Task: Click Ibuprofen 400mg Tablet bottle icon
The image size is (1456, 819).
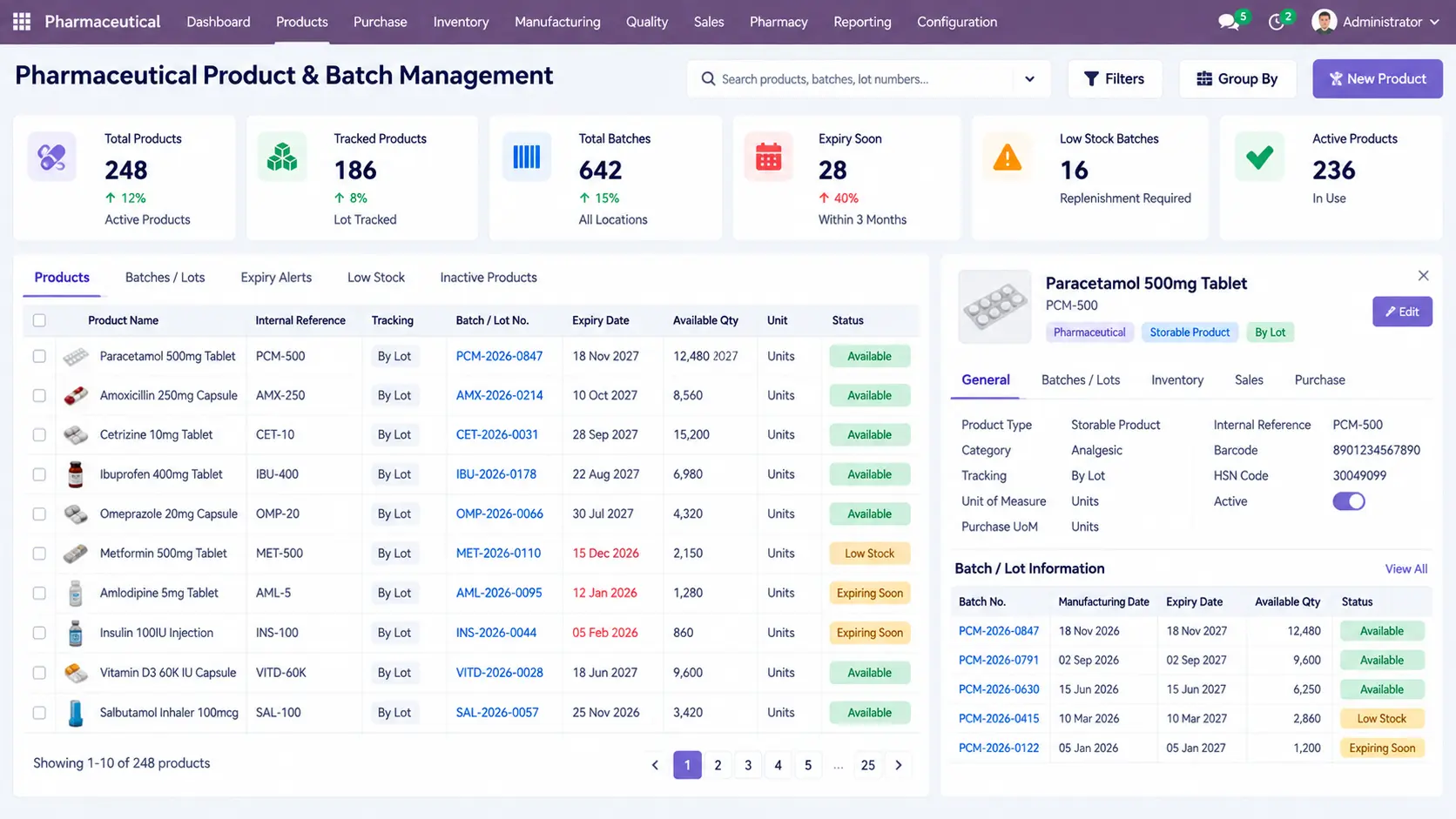Action: (76, 474)
